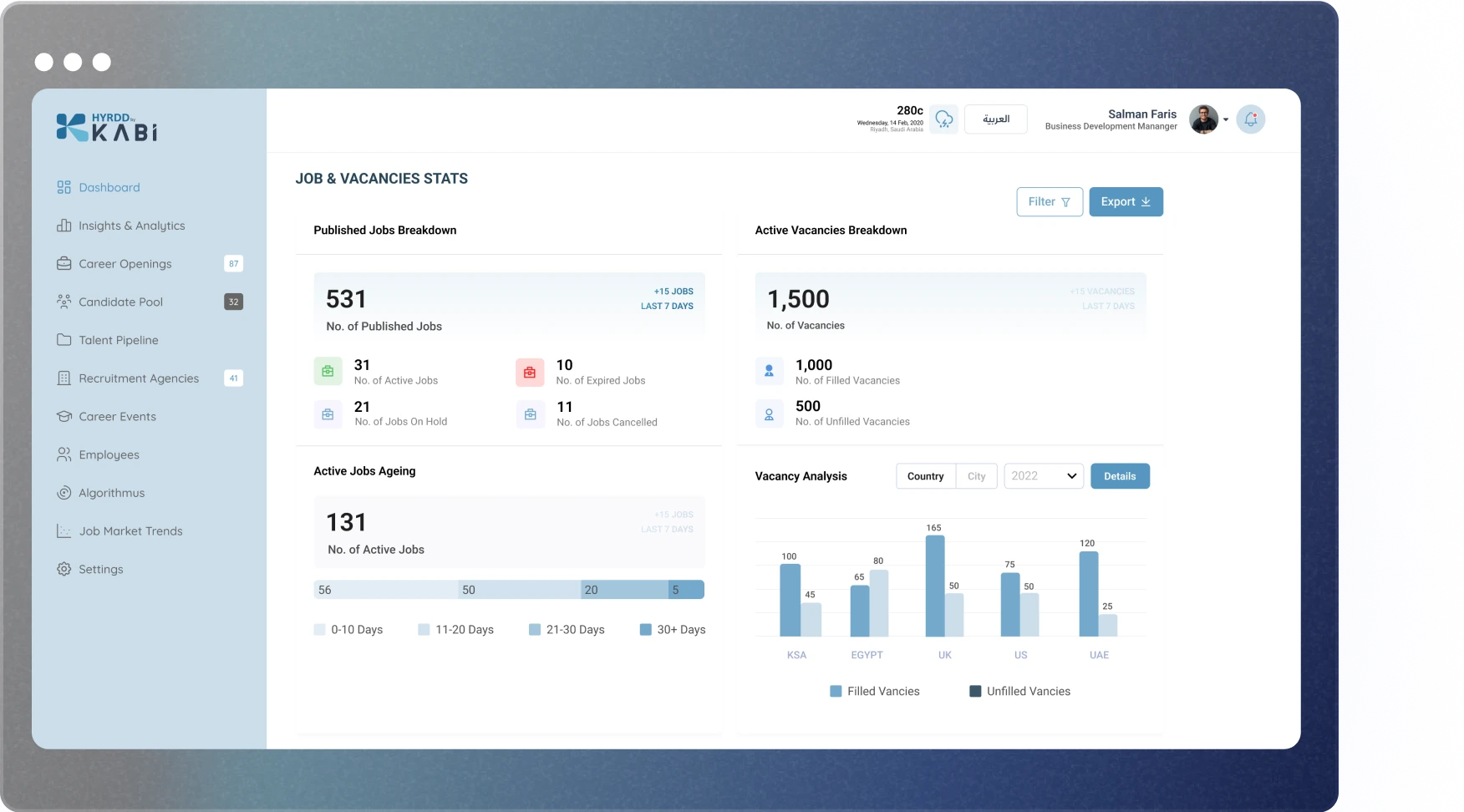Click the Unfilled Vacancies person icon

pyautogui.click(x=769, y=414)
